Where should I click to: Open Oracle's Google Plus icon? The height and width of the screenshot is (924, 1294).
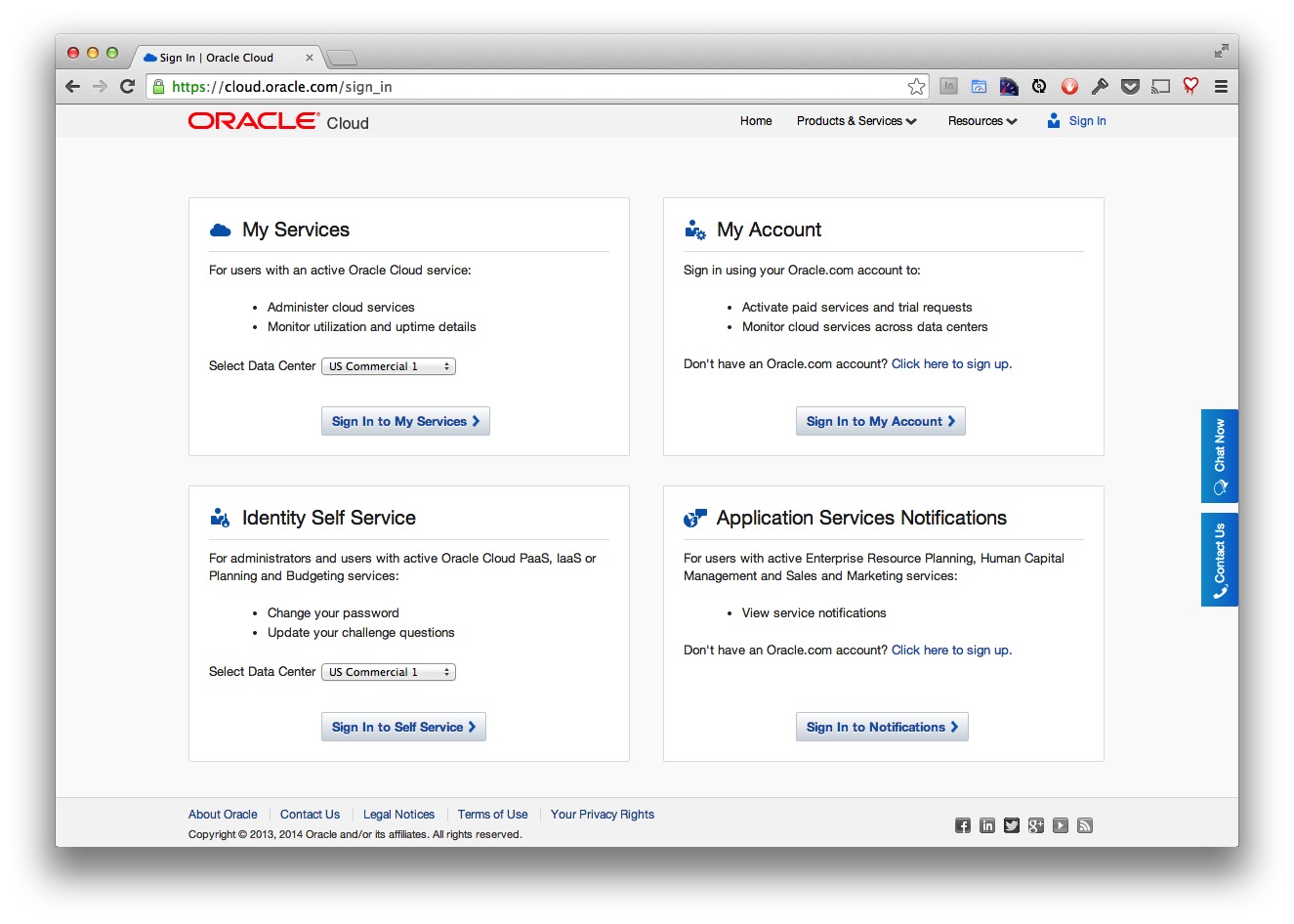pyautogui.click(x=1036, y=825)
